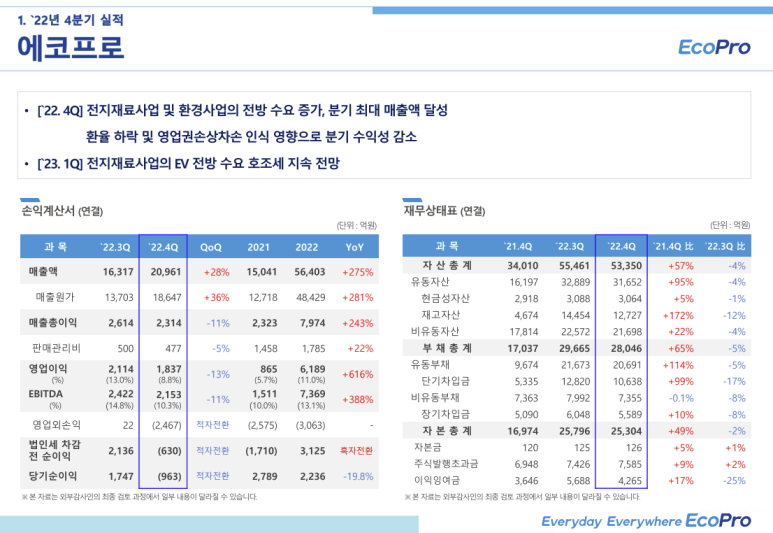Click the '2022' column header in income statement
Viewport: 773px width, 533px height.
(307, 247)
